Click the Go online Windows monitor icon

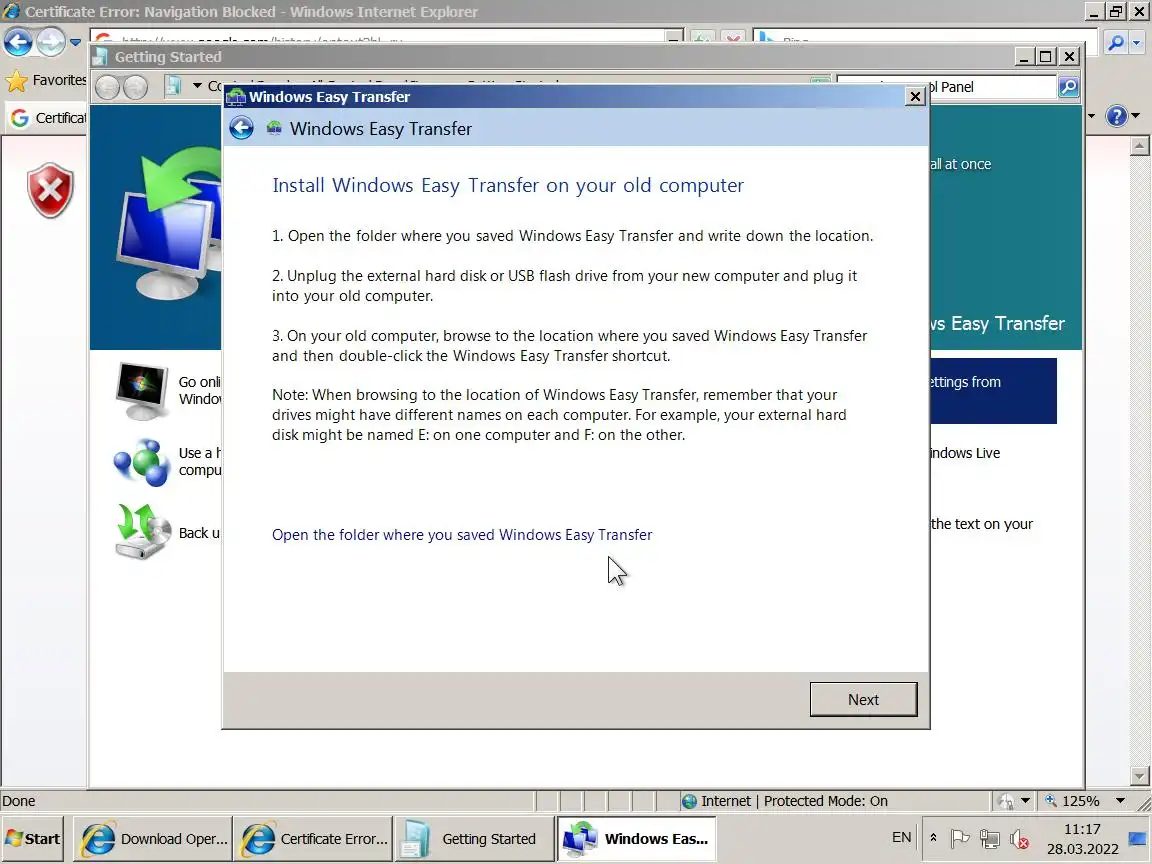pyautogui.click(x=142, y=390)
